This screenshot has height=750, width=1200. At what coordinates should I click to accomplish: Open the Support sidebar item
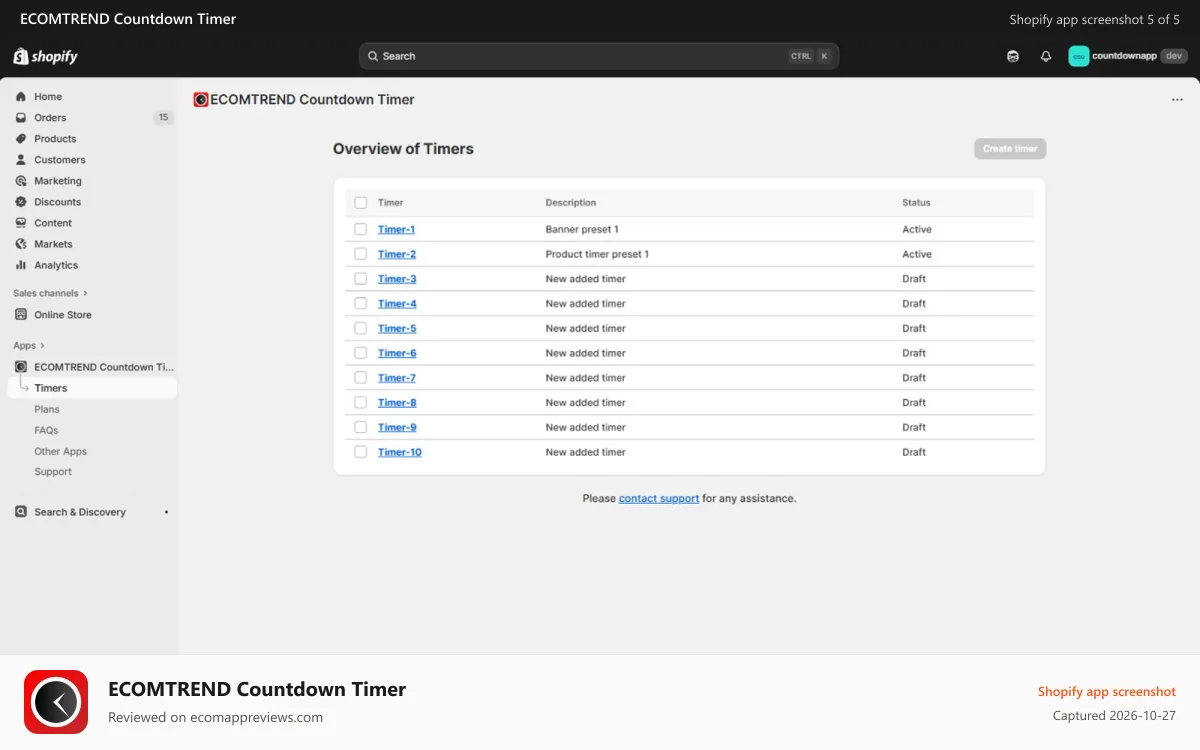pyautogui.click(x=53, y=472)
